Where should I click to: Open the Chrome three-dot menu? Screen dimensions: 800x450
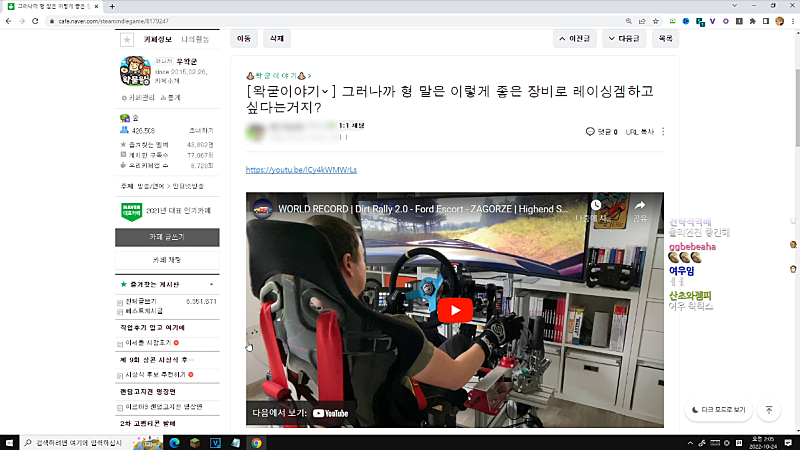click(x=793, y=21)
